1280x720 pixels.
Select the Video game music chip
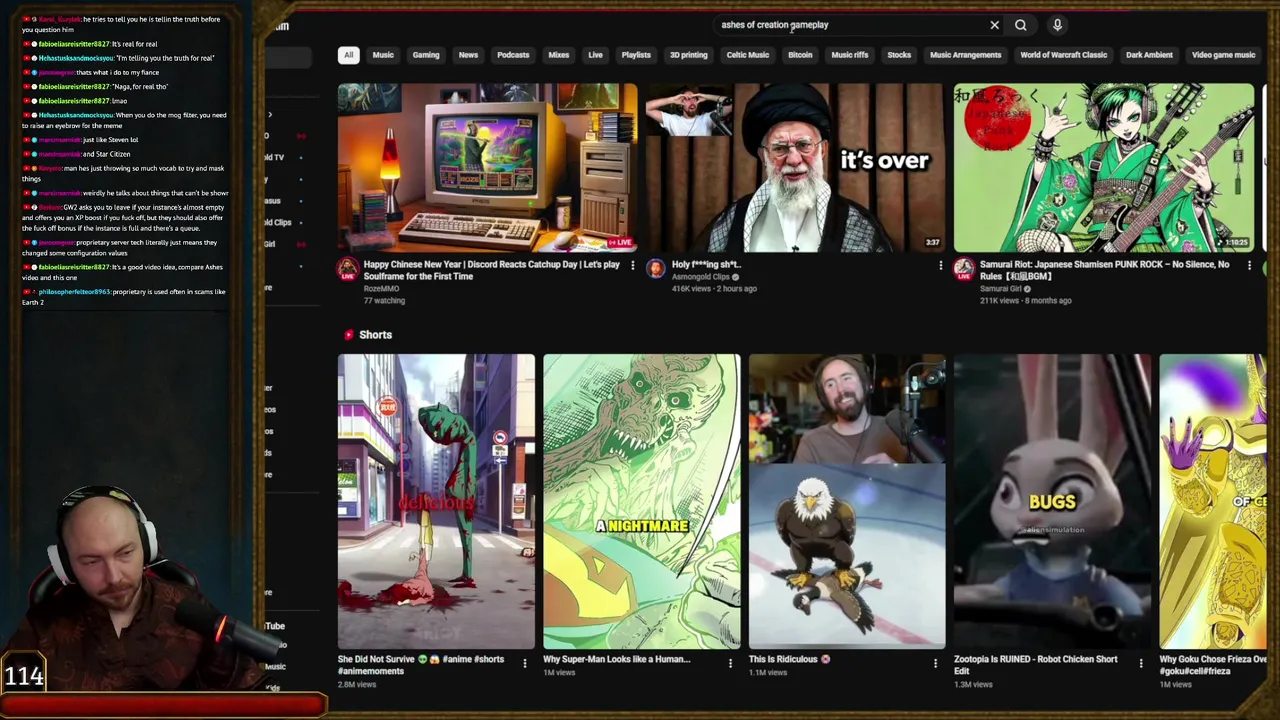[1223, 55]
